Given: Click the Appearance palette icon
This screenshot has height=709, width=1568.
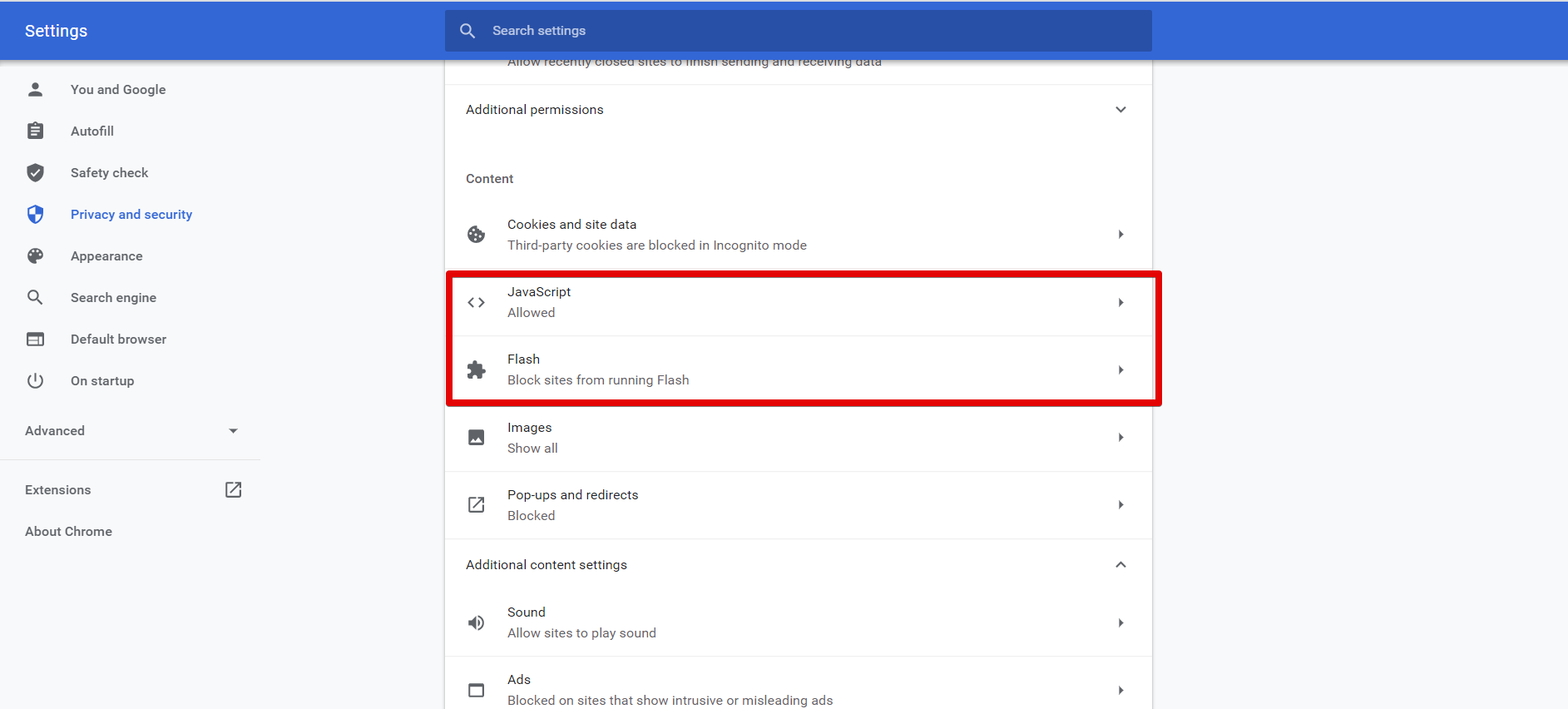Looking at the screenshot, I should 35,255.
